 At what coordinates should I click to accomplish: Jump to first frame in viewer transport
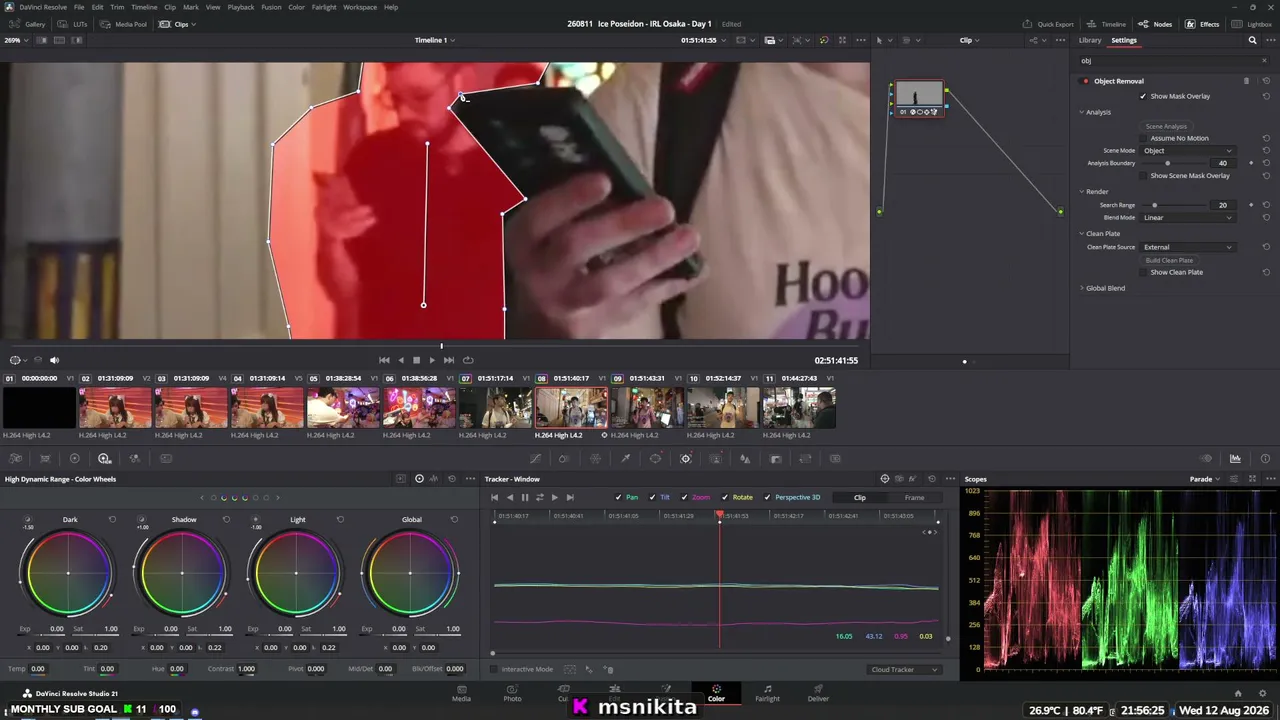click(x=384, y=360)
